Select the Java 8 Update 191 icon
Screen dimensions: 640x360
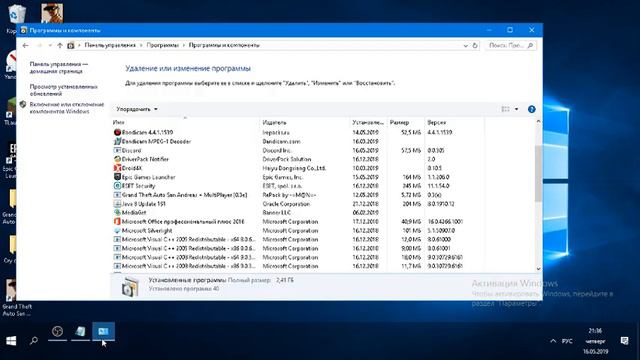117,204
